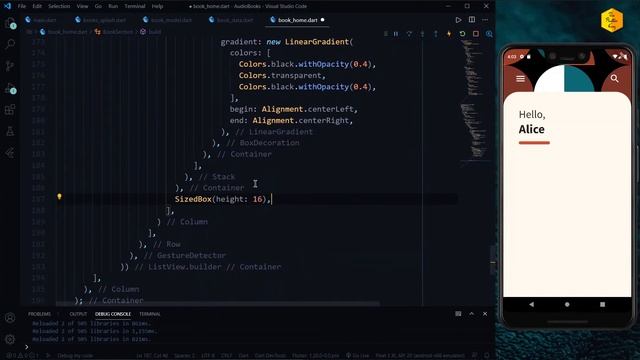Image resolution: width=640 pixels, height=360 pixels.
Task: Change file encoding via UTF-8 entry
Action: coord(208,356)
